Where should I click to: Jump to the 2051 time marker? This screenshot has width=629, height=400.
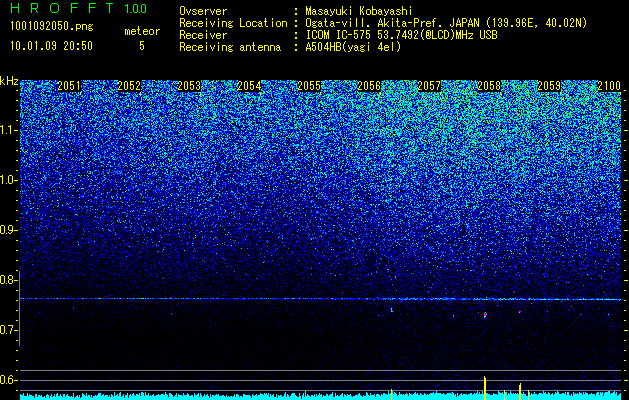69,86
